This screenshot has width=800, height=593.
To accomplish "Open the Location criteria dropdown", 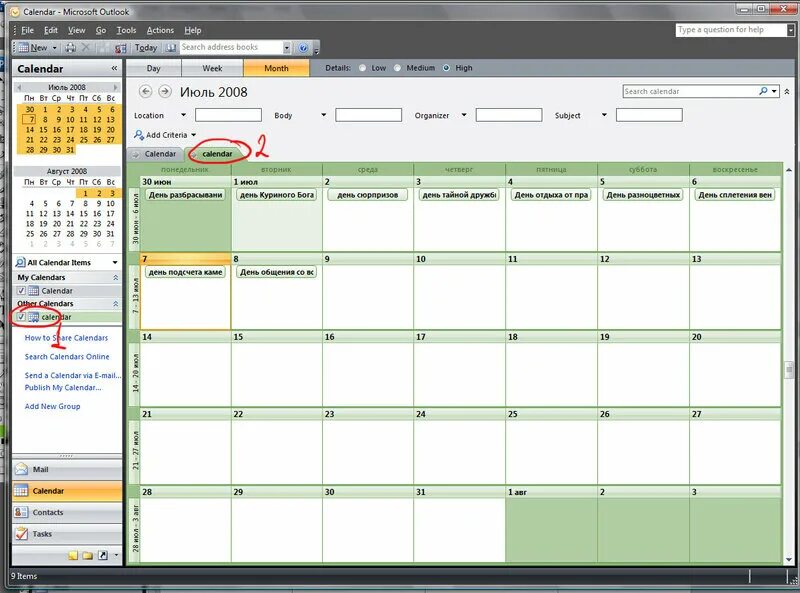I will [183, 115].
